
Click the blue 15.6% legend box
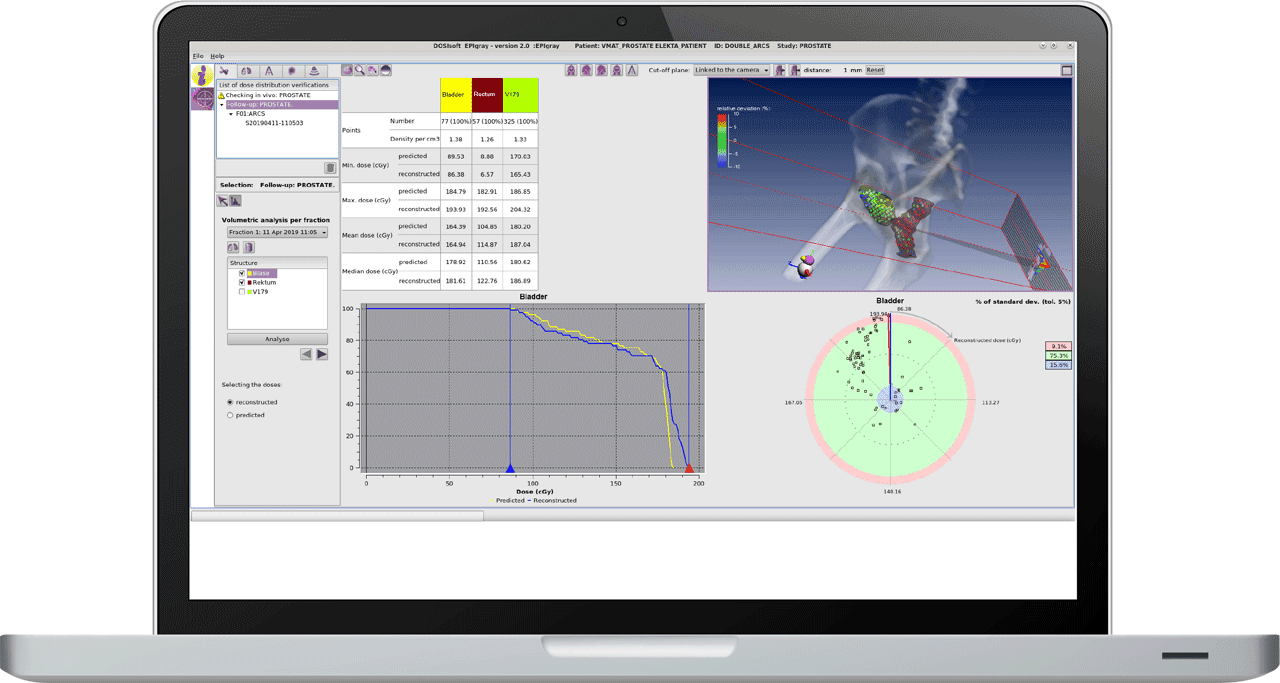coord(1058,365)
